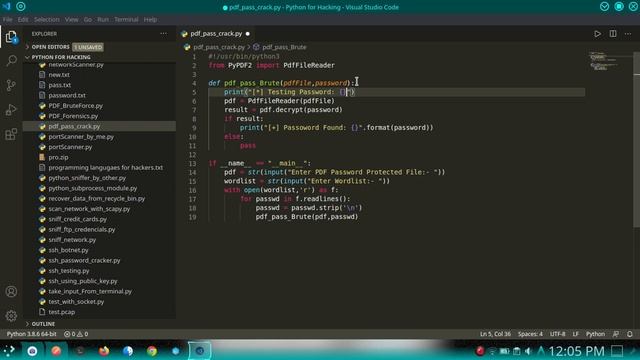Click pdf_pass_Brute in the breadcrumb
640x360 pixels.
[284, 47]
